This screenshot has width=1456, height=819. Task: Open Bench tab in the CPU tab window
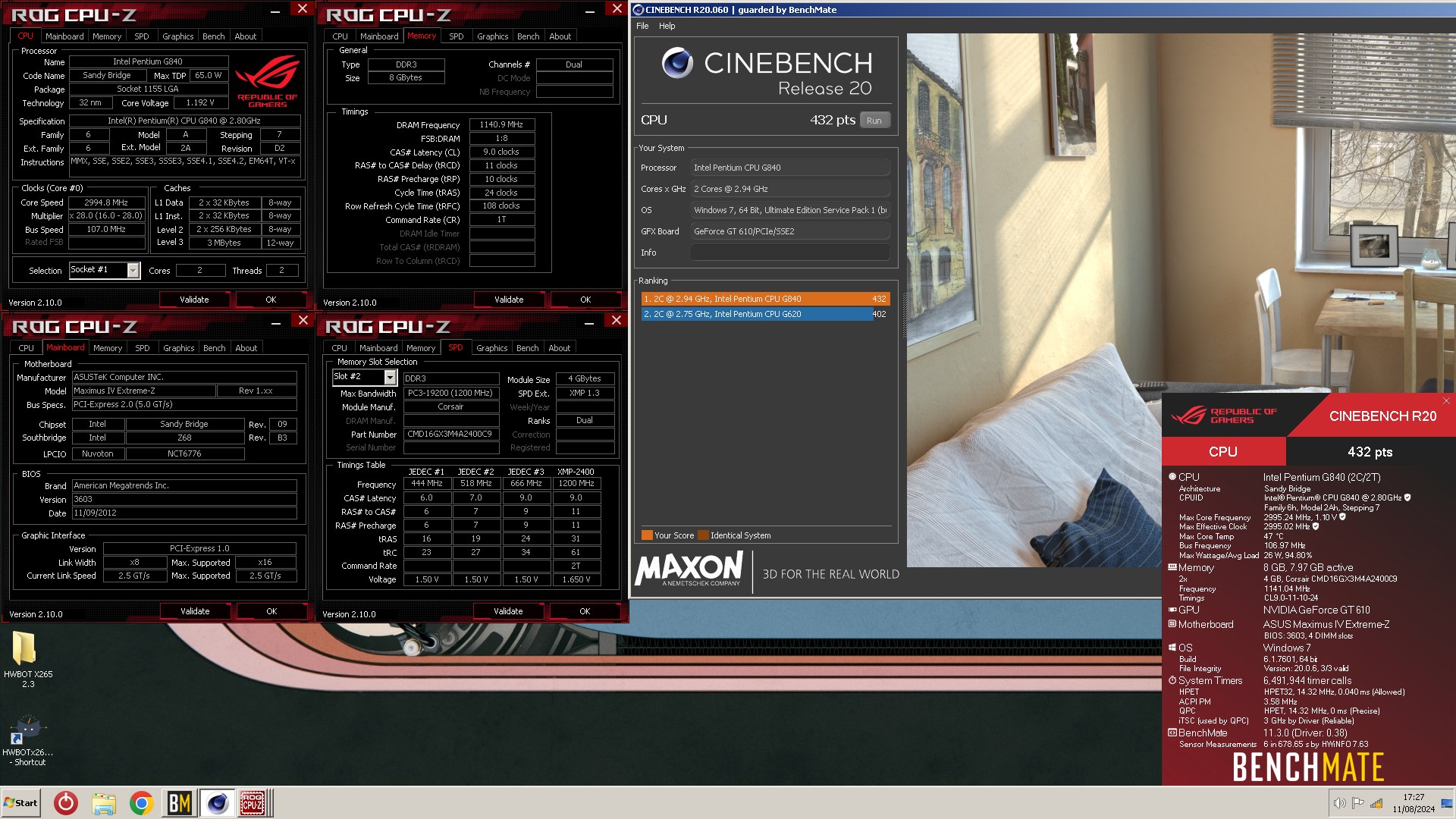213,36
